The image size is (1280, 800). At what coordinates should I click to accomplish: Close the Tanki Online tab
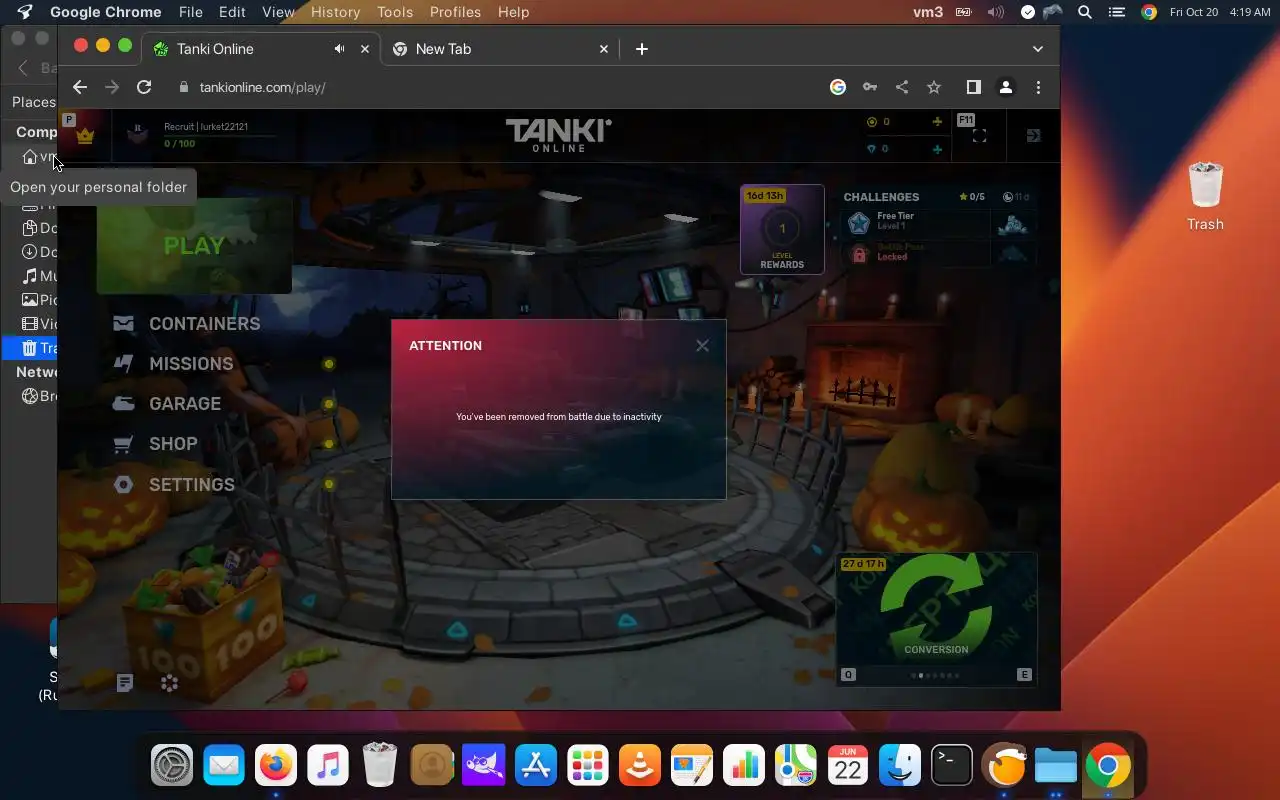click(365, 49)
